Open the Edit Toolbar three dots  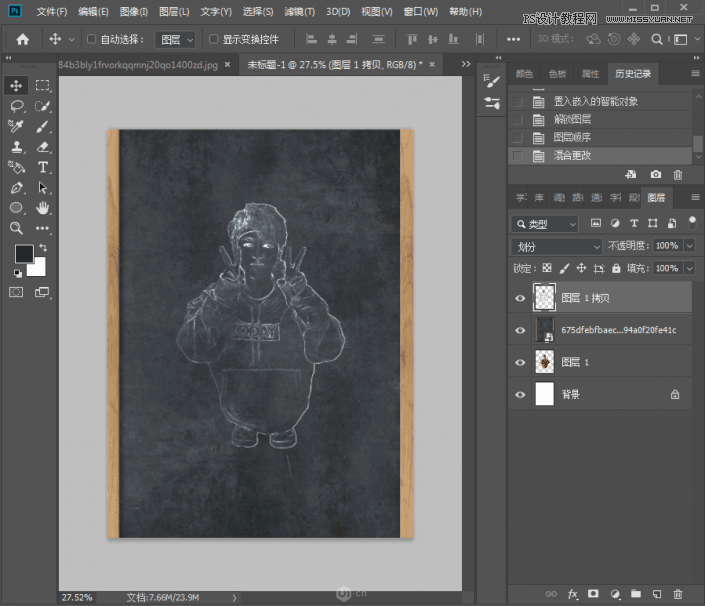click(x=42, y=228)
